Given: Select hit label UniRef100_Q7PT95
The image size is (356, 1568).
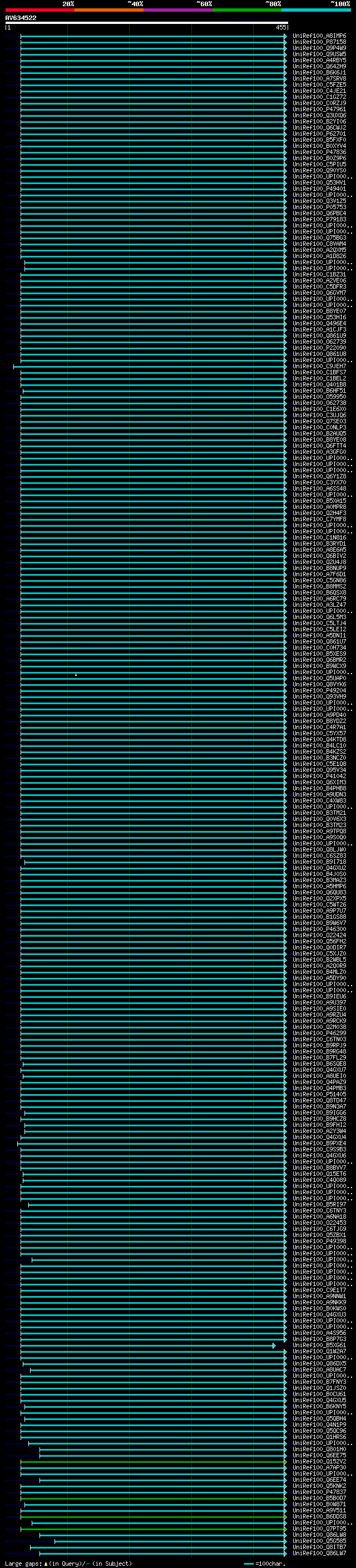Looking at the screenshot, I should coord(319,1529).
